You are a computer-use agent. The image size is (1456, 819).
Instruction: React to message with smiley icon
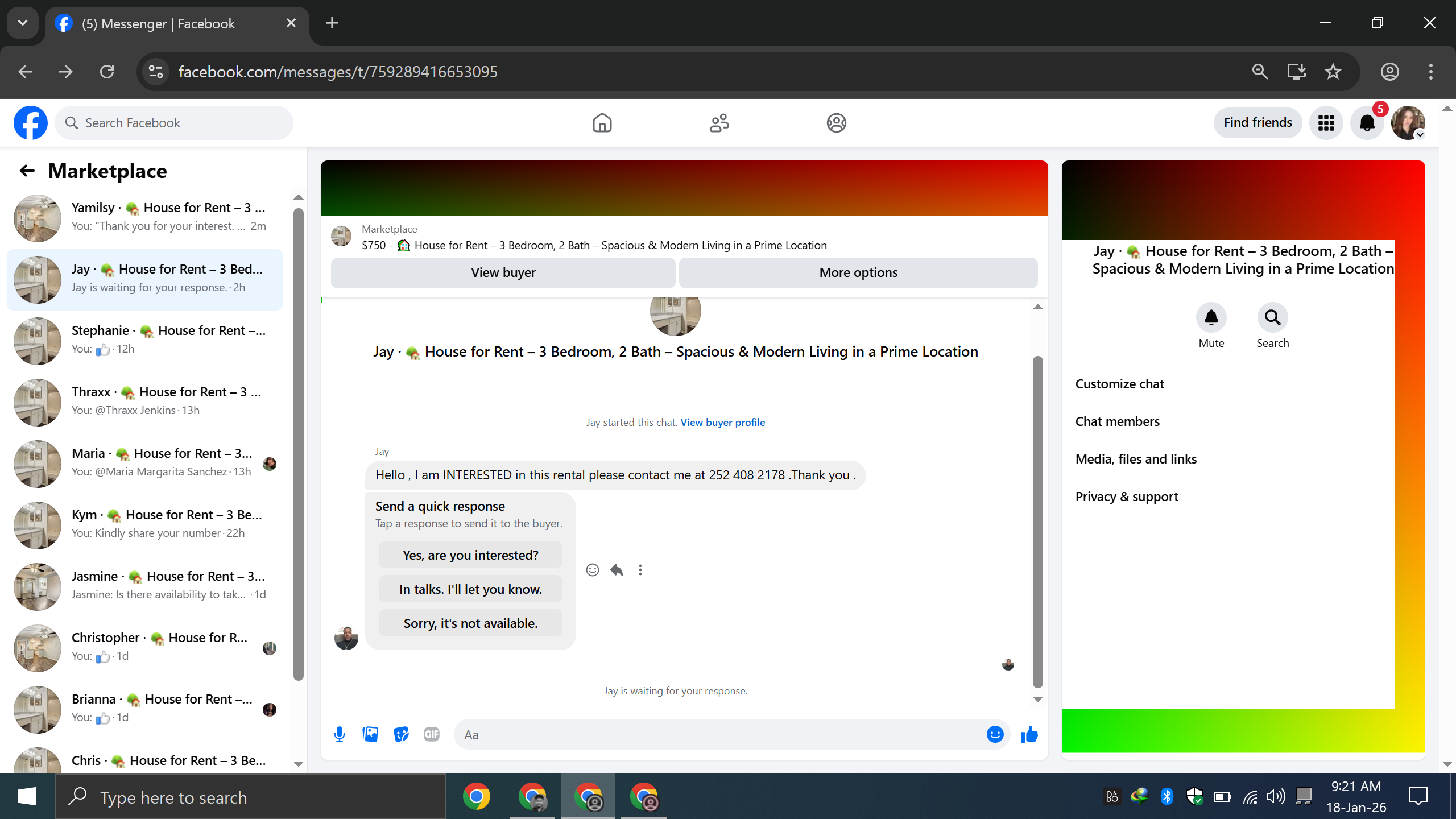(592, 570)
